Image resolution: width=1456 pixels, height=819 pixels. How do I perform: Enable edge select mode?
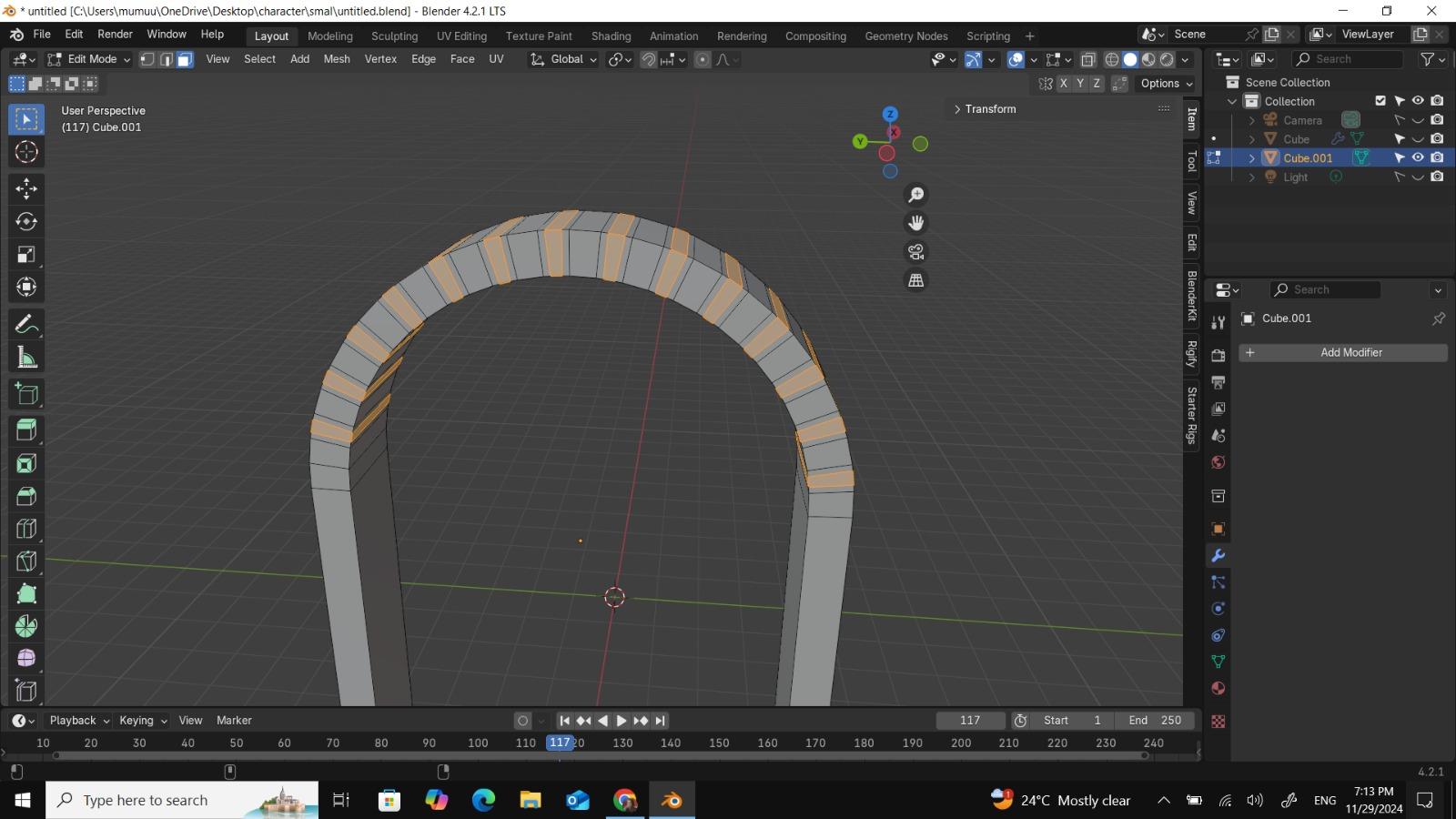point(166,59)
